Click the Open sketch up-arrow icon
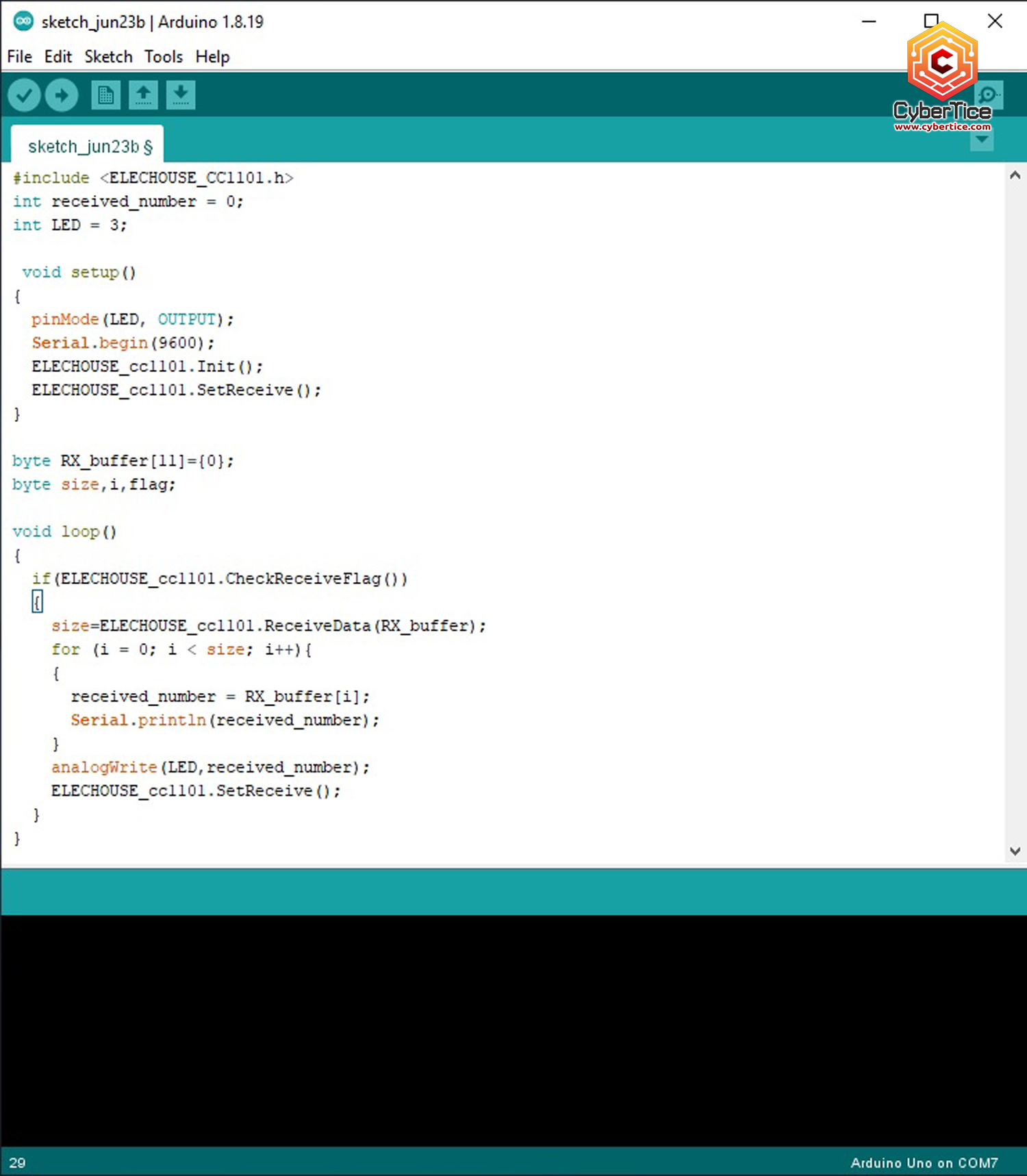Screen dimensions: 1027x1176 [x=143, y=95]
